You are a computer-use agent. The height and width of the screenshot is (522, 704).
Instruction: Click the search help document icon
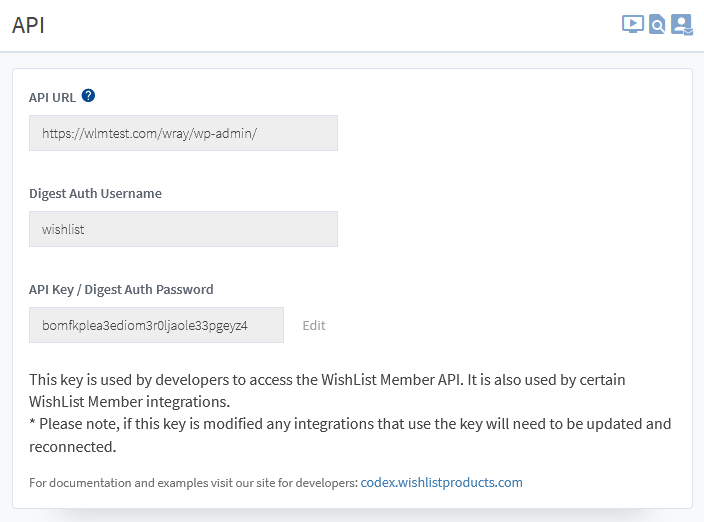coord(657,24)
